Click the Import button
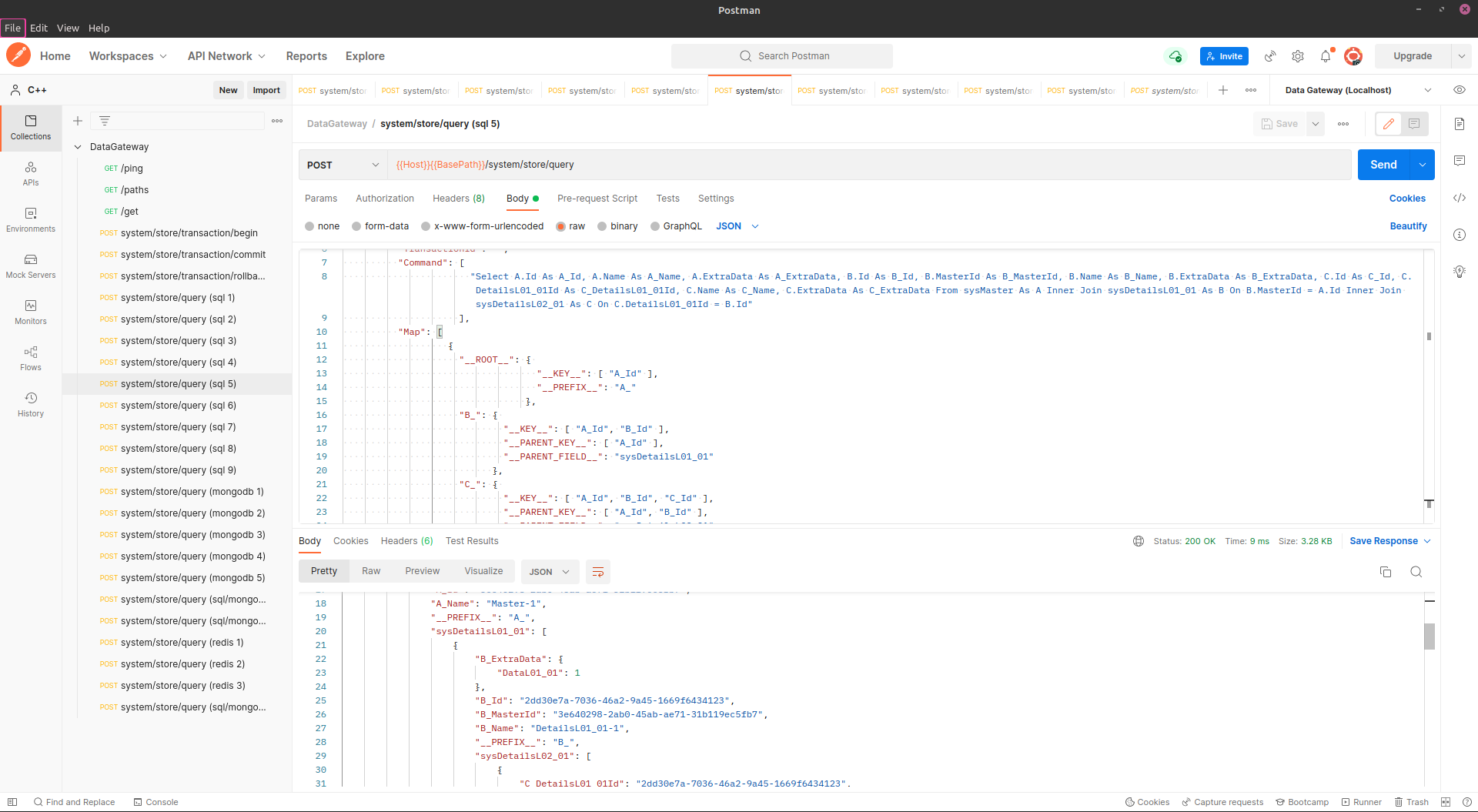 pos(266,90)
